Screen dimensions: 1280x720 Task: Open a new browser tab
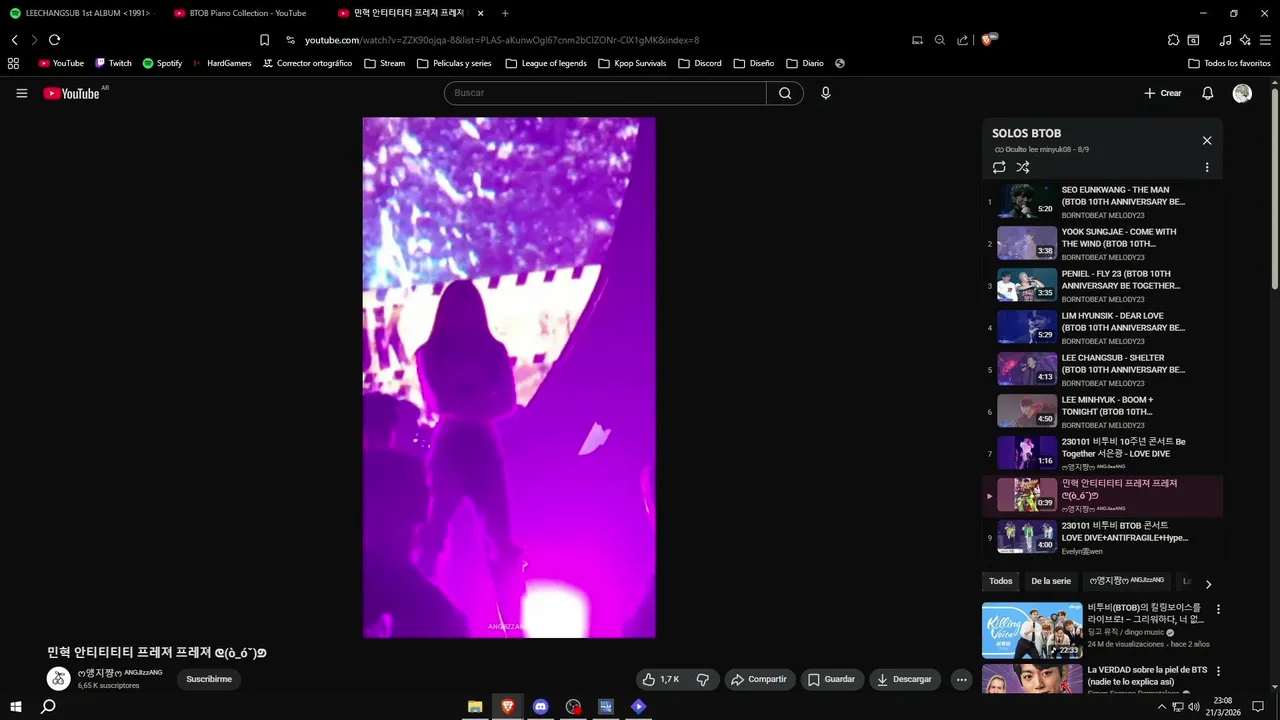coord(505,13)
